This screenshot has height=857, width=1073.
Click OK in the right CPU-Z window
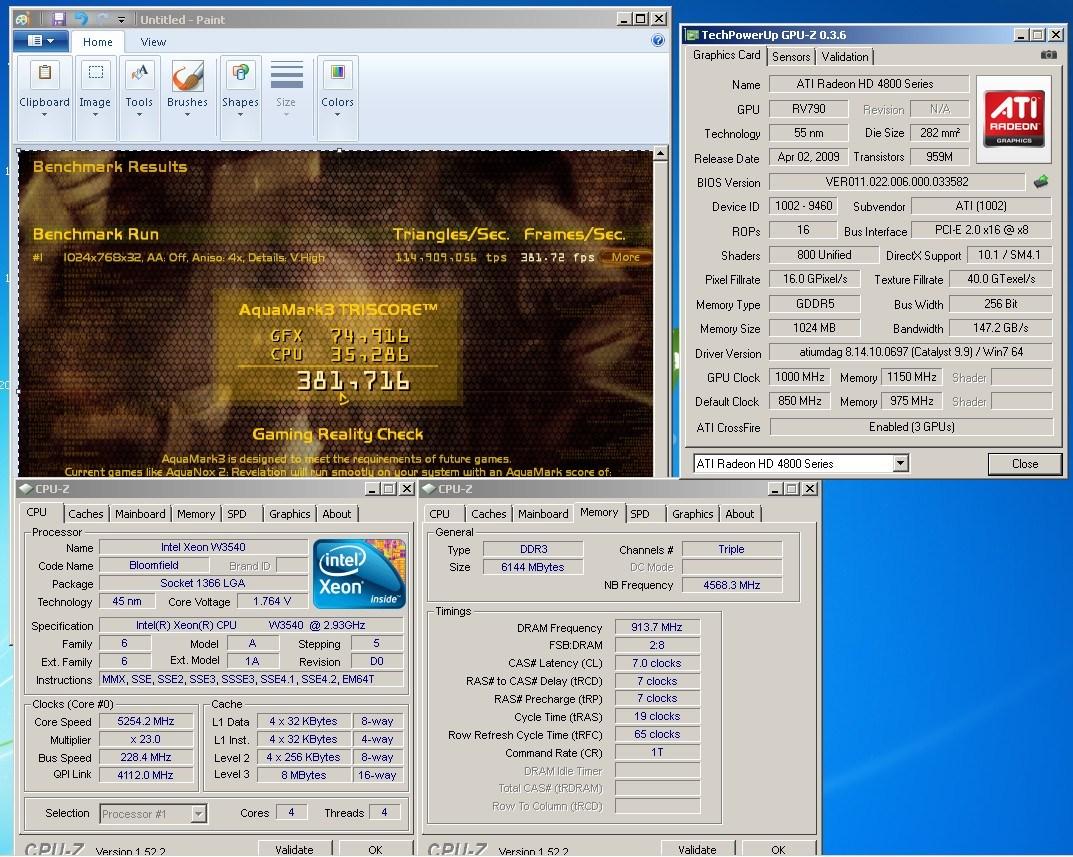tap(778, 849)
